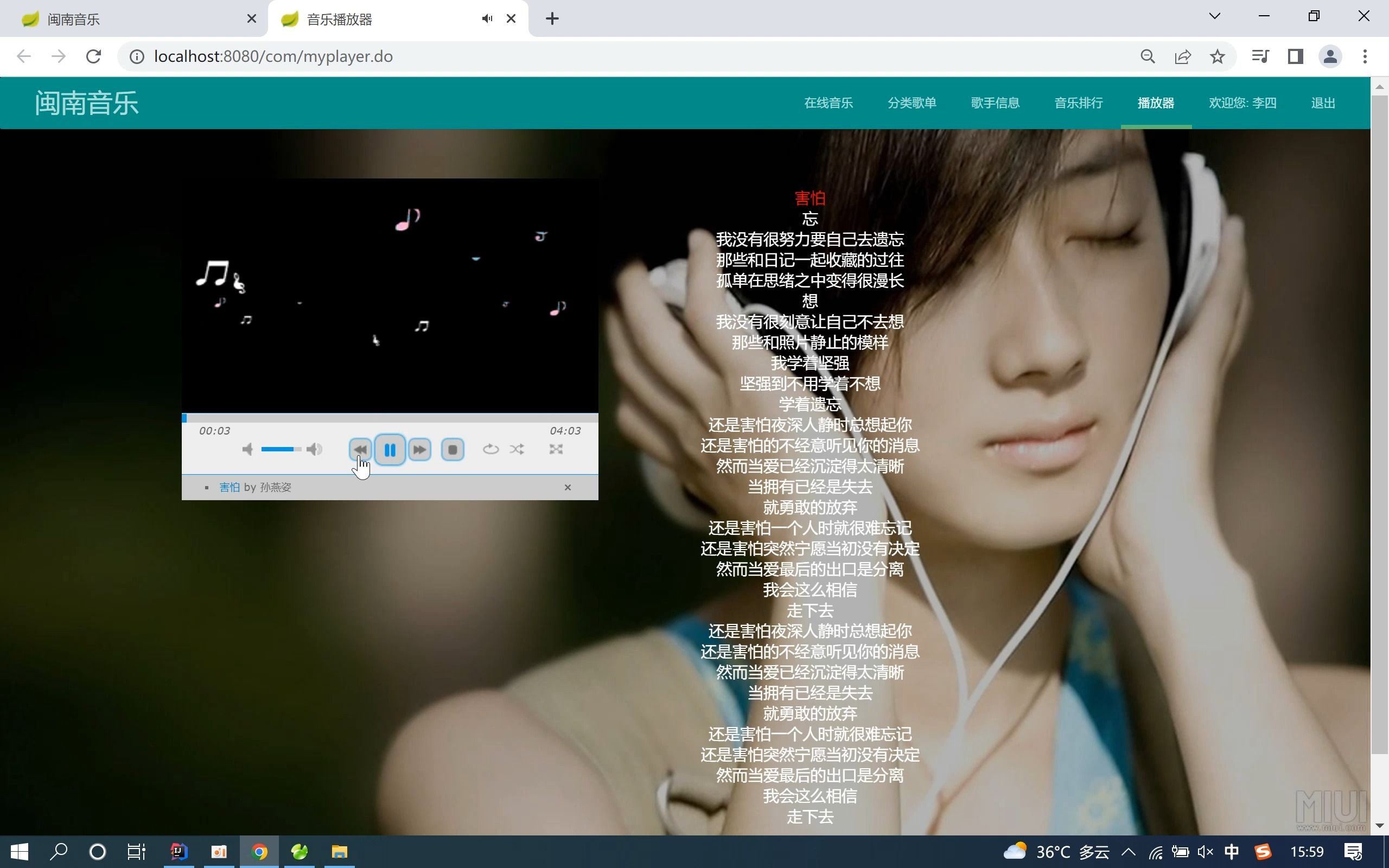Open the 在线音乐 page
This screenshot has width=1389, height=868.
point(828,103)
